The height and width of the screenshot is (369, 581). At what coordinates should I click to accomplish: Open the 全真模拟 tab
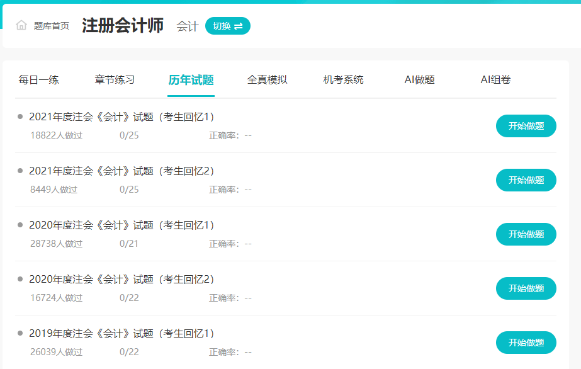(x=267, y=80)
